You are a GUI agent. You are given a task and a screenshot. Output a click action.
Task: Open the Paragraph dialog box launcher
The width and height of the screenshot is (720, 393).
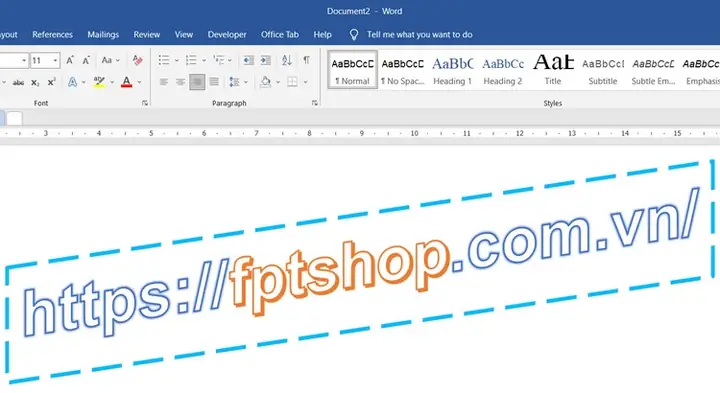315,103
